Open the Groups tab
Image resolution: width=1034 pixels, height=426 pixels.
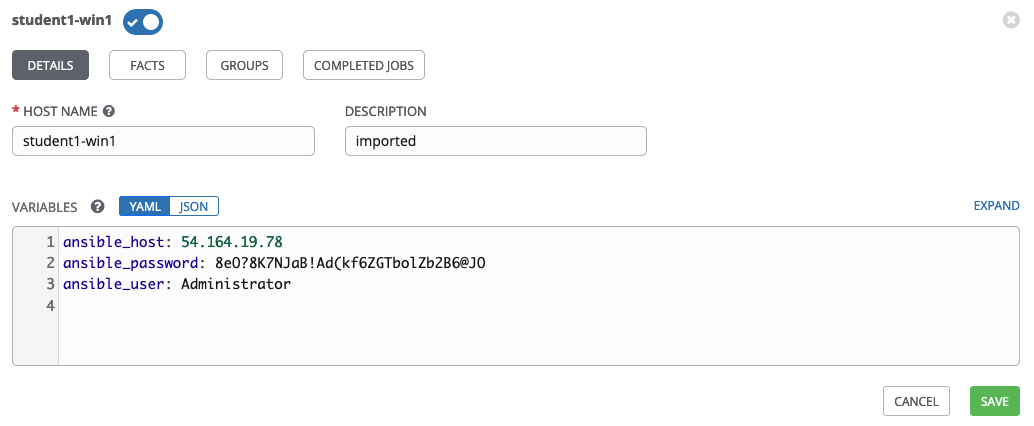click(x=245, y=65)
